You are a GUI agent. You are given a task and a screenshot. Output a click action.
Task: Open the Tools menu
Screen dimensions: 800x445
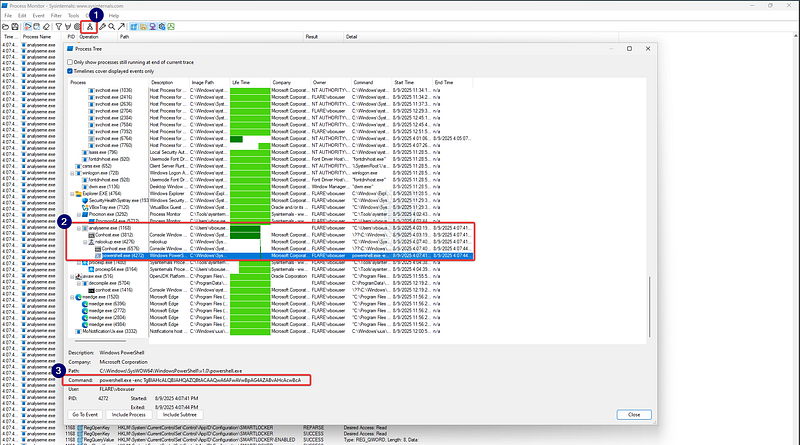click(x=73, y=16)
